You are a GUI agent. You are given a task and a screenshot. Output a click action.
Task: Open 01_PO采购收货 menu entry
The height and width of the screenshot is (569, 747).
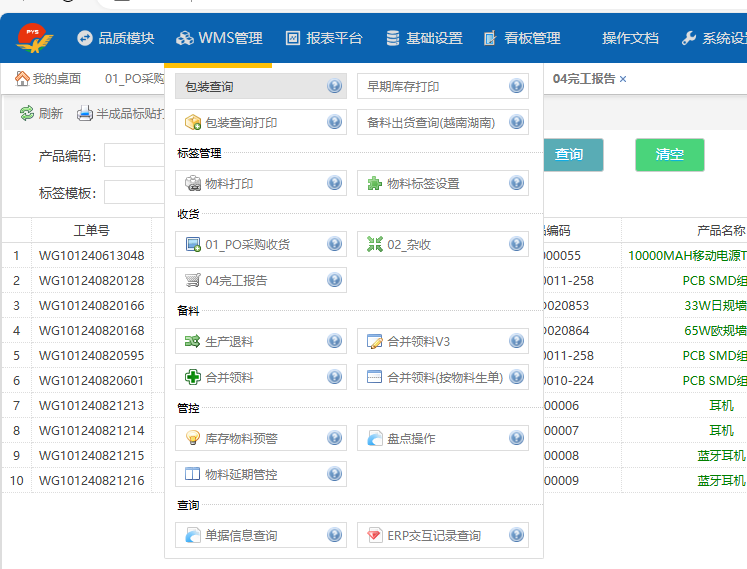247,244
